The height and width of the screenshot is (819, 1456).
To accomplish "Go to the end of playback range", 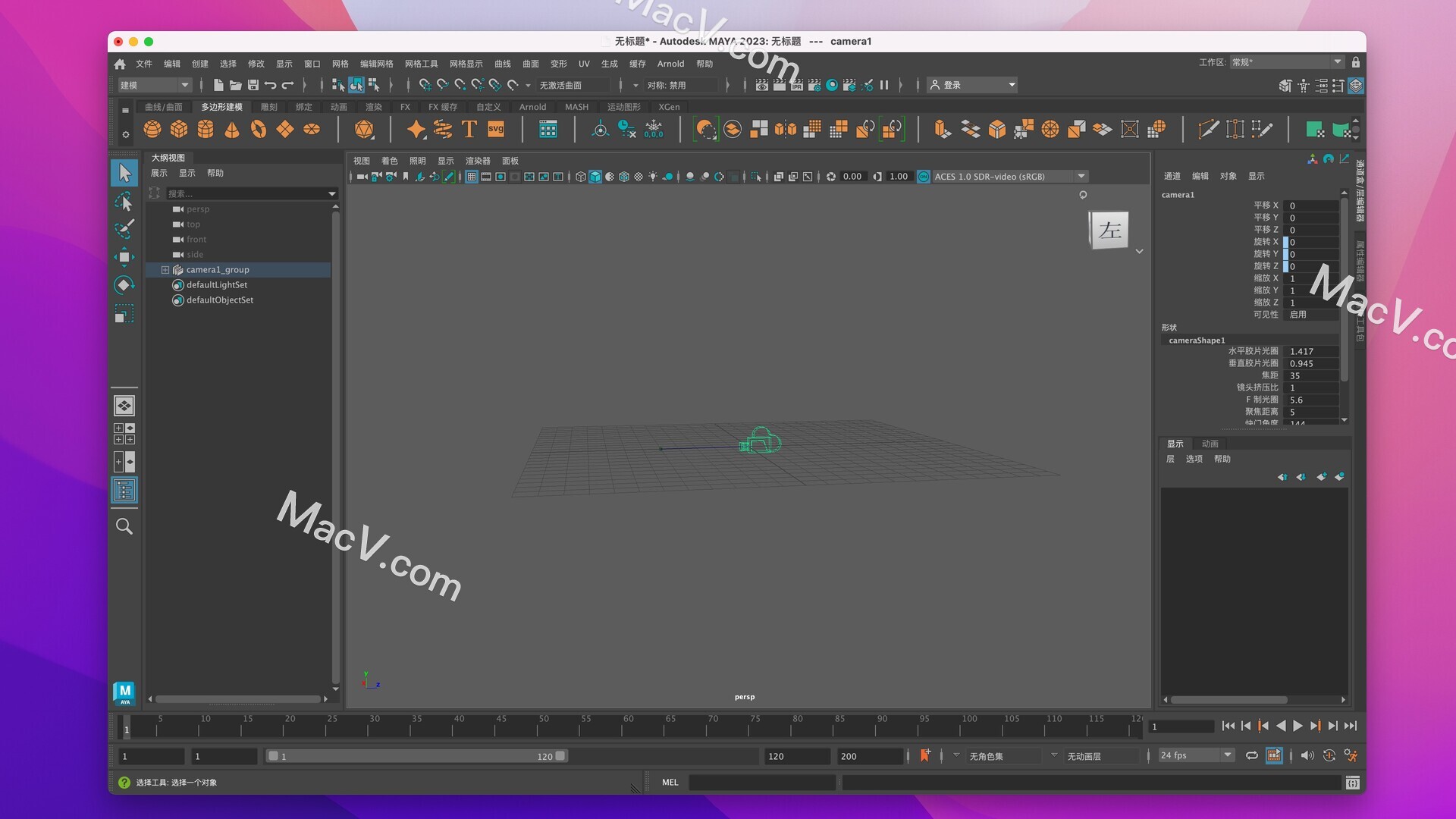I will (x=1351, y=726).
